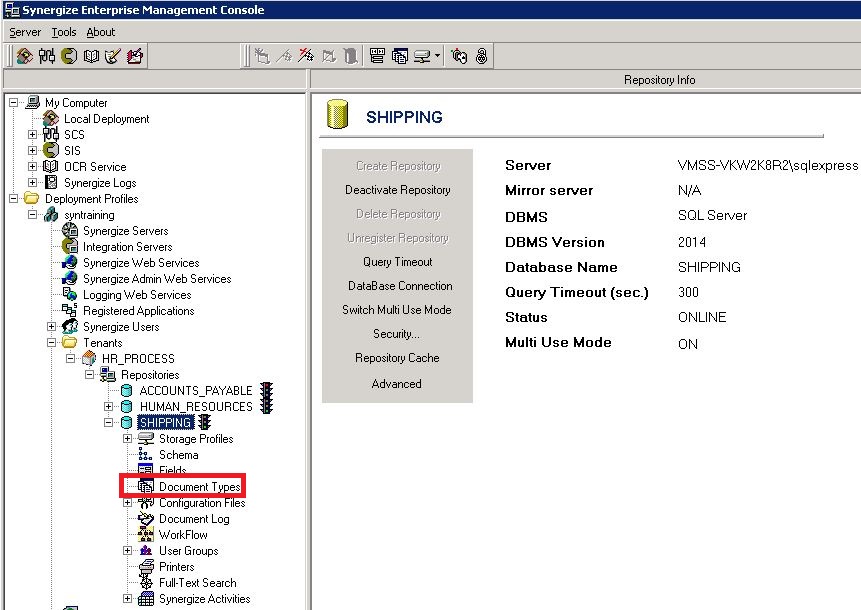This screenshot has width=861, height=610.
Task: Open the About menu
Action: tap(101, 32)
